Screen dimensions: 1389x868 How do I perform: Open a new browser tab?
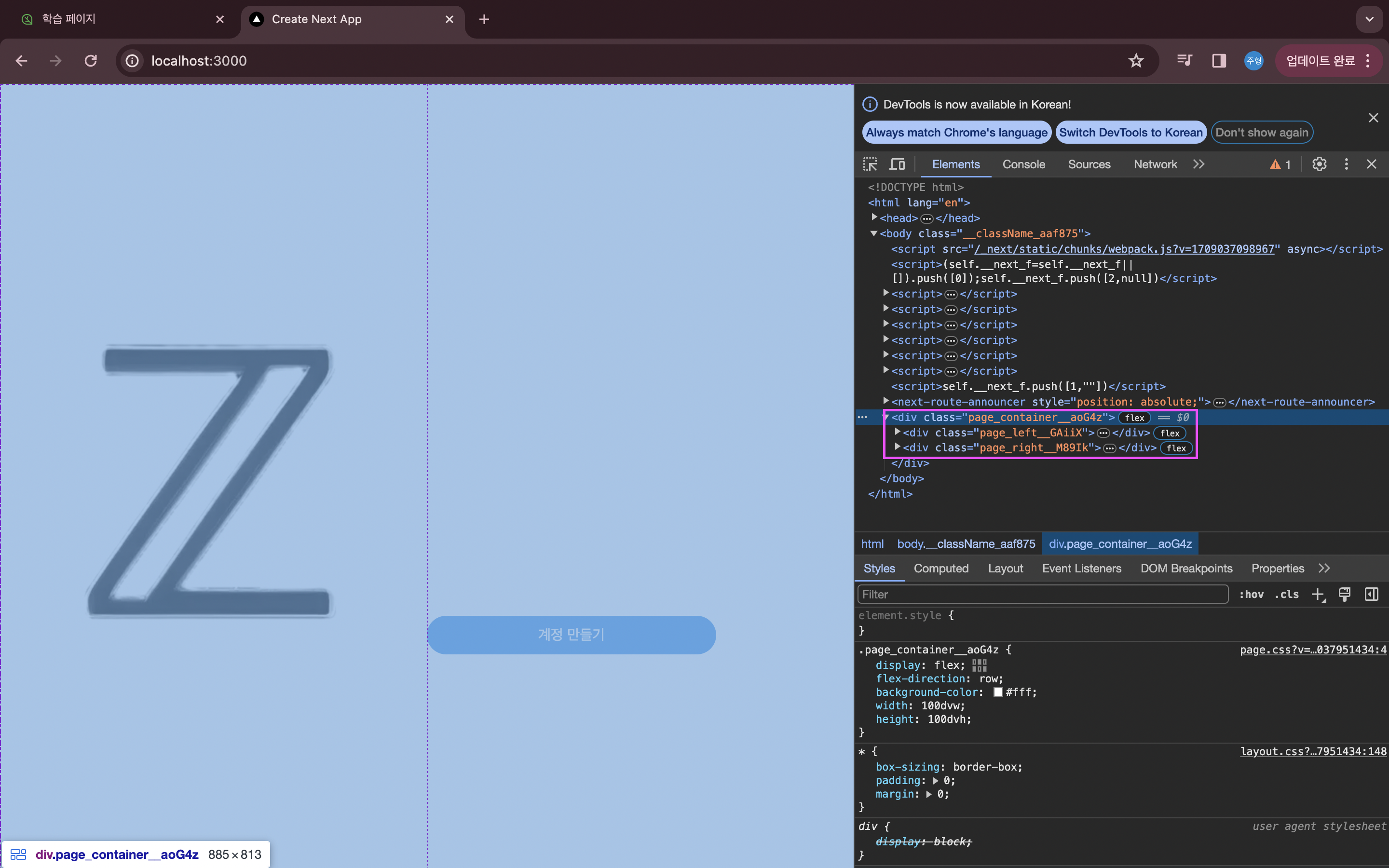tap(484, 19)
